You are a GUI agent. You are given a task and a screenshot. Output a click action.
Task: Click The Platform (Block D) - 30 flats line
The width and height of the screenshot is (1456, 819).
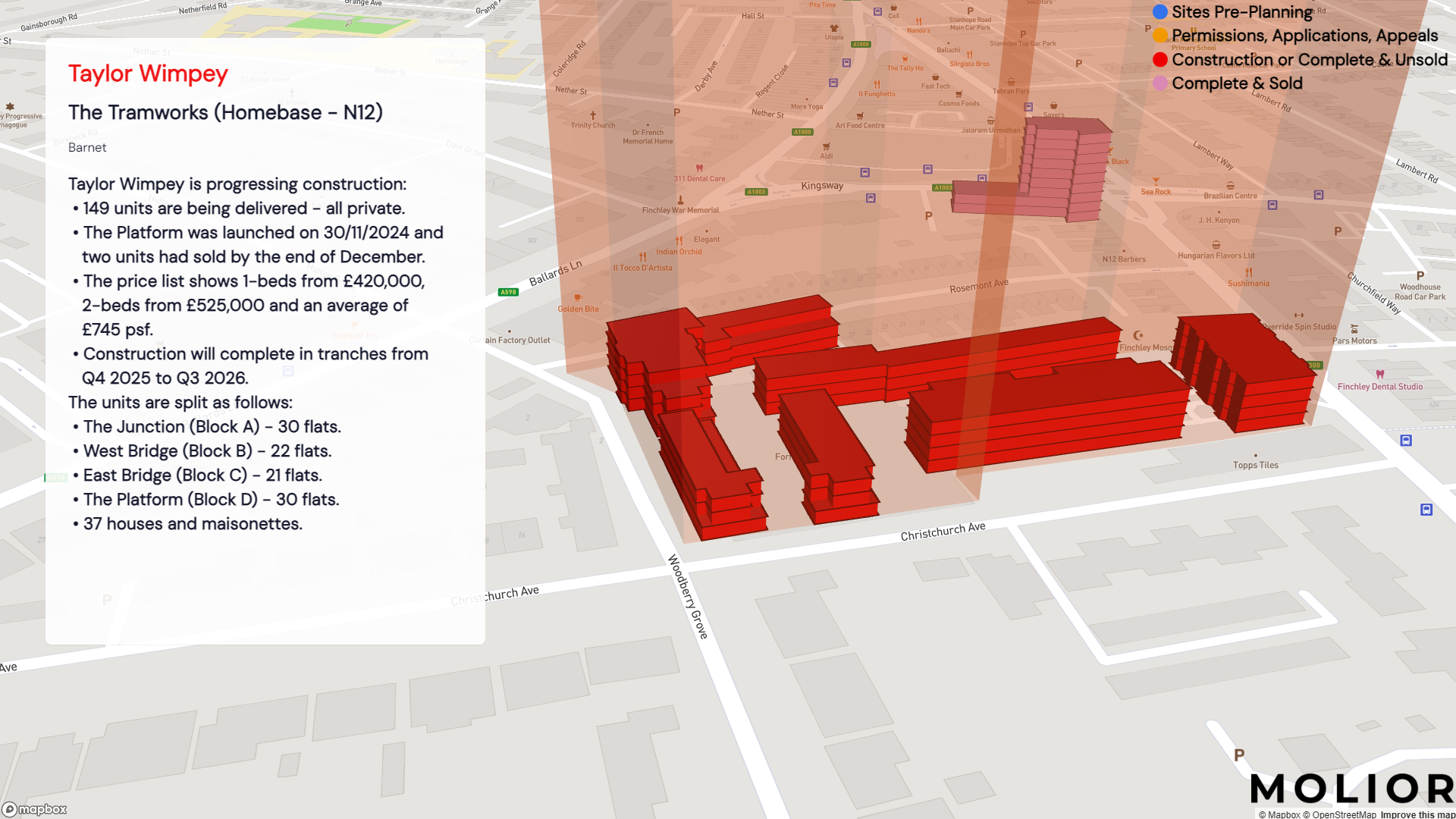coord(206,499)
